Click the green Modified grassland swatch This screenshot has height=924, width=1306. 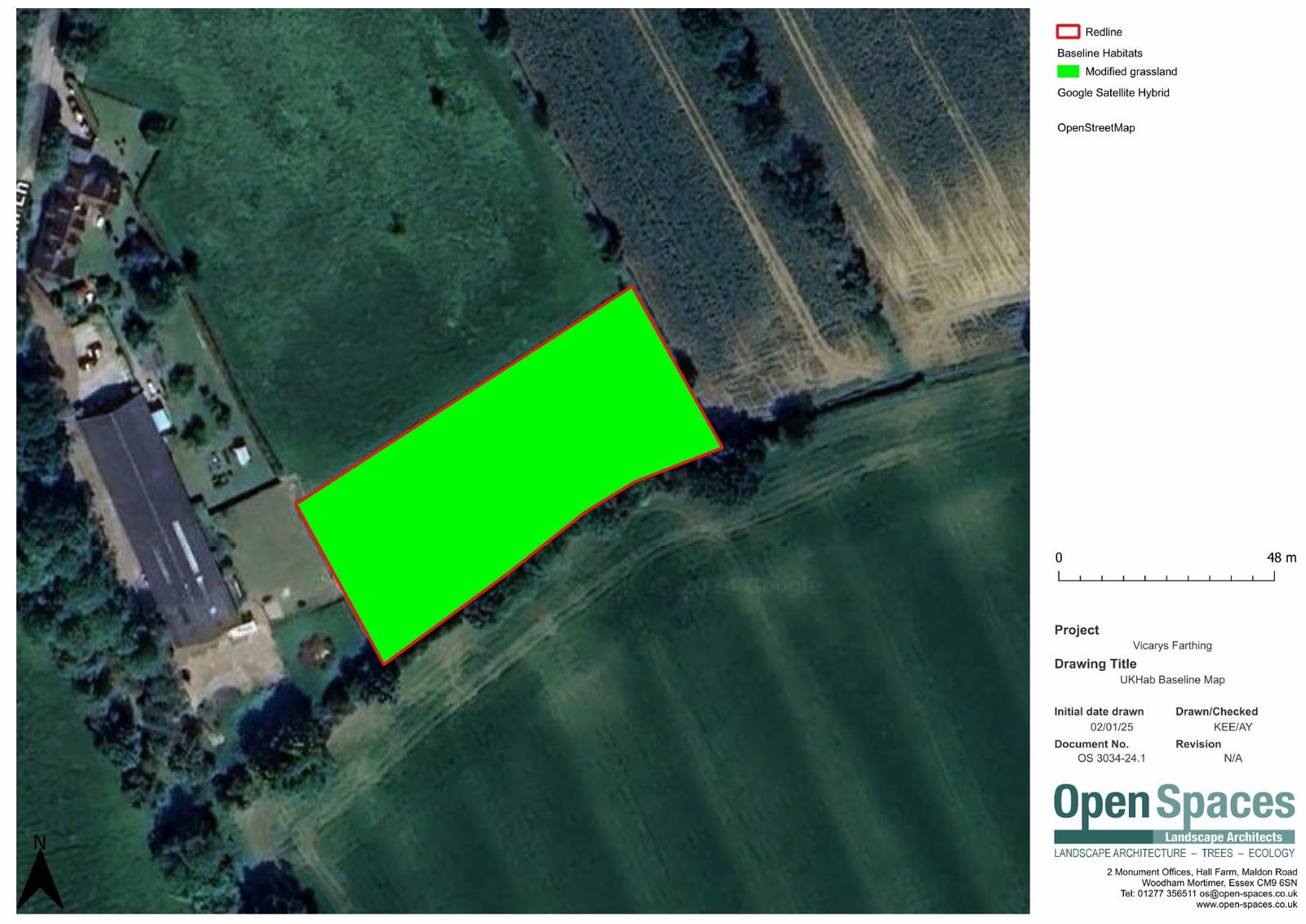[x=1068, y=72]
